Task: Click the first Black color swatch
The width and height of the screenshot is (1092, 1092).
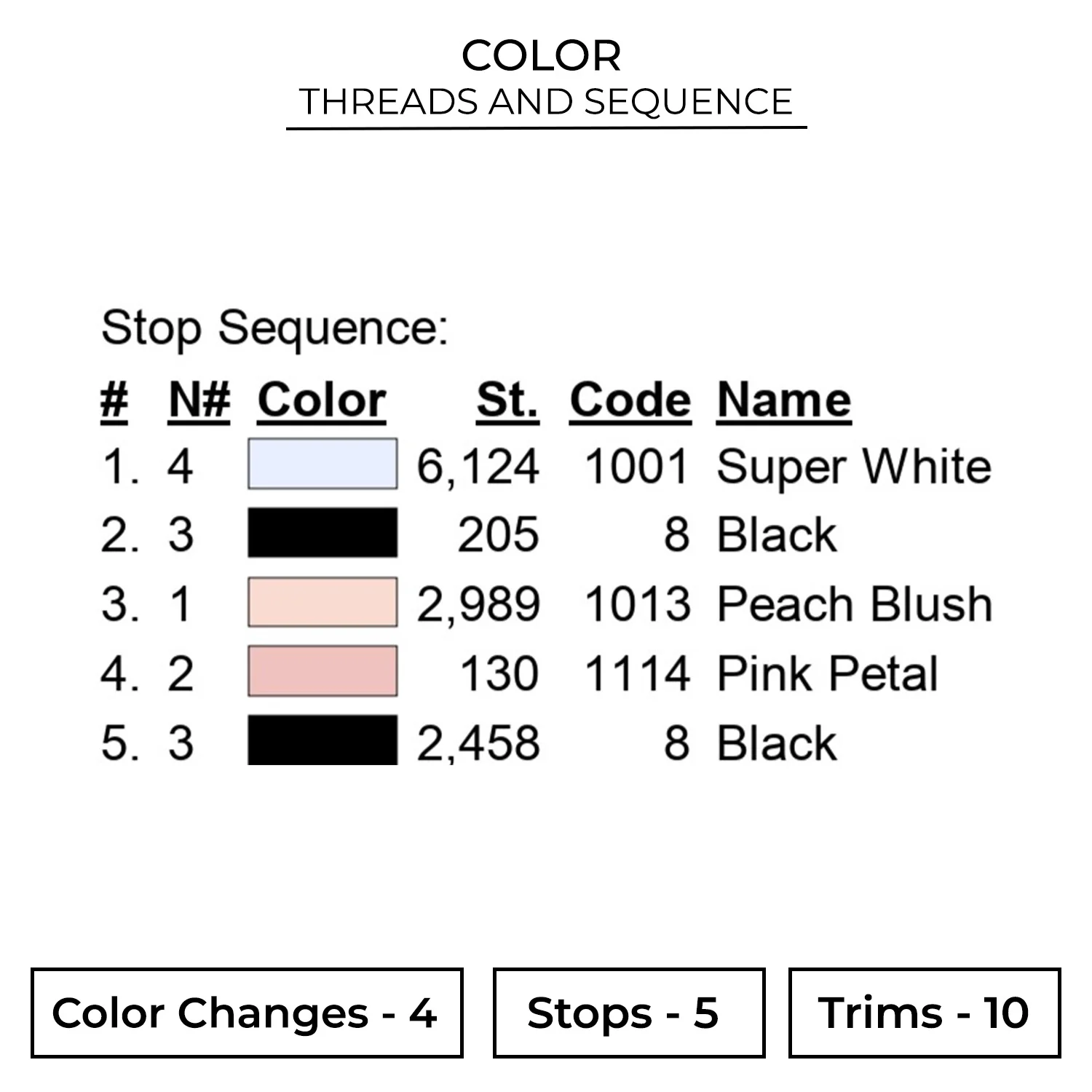Action: coord(323,533)
